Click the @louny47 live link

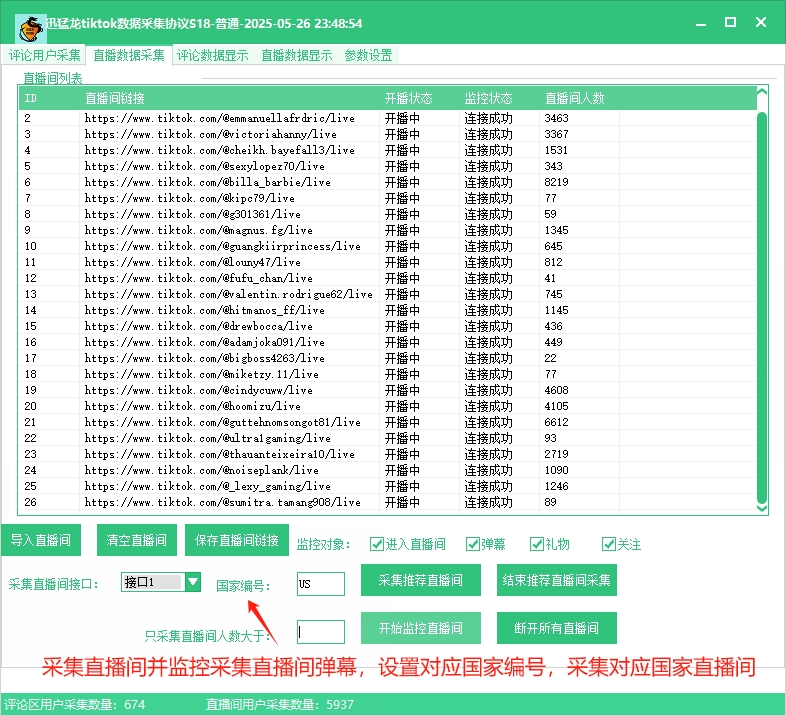point(192,262)
